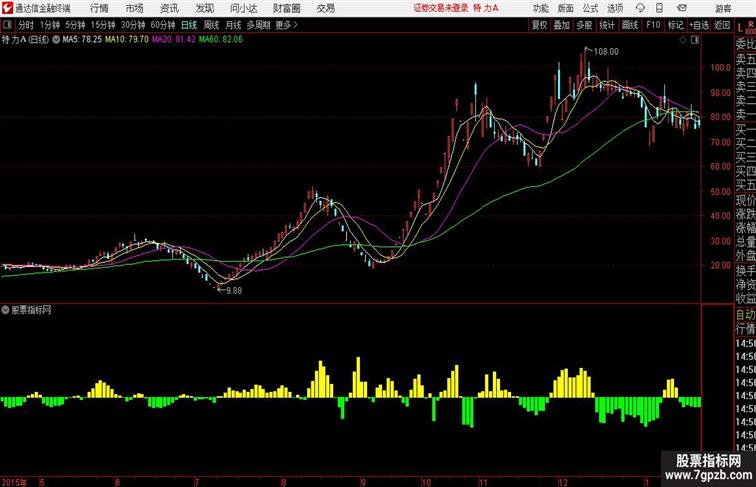
Task: Open the 选项 menu
Action: coord(615,8)
